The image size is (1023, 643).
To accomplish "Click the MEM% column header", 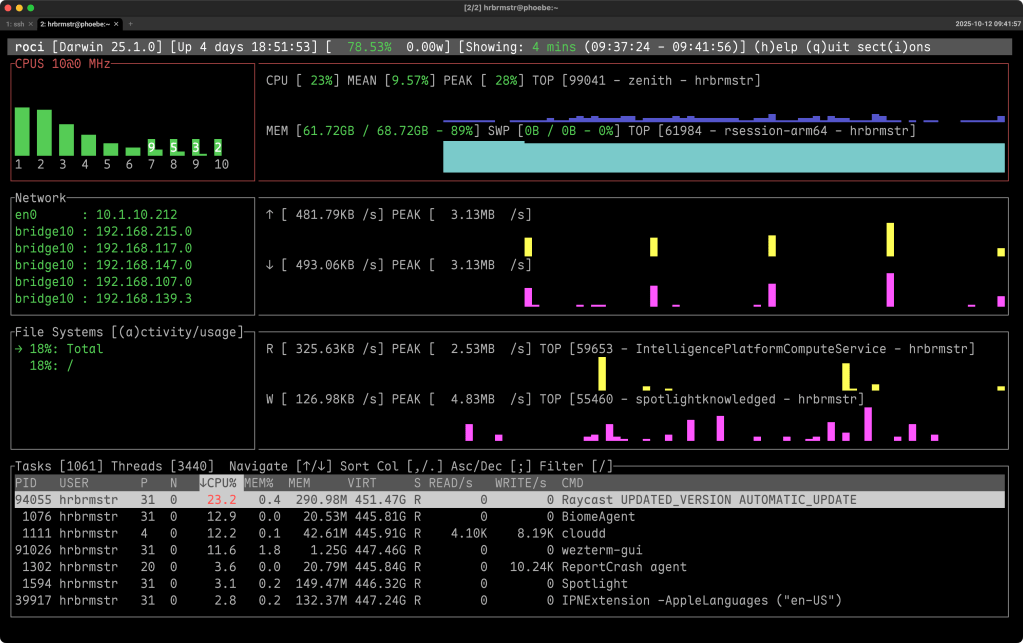I will (x=259, y=482).
